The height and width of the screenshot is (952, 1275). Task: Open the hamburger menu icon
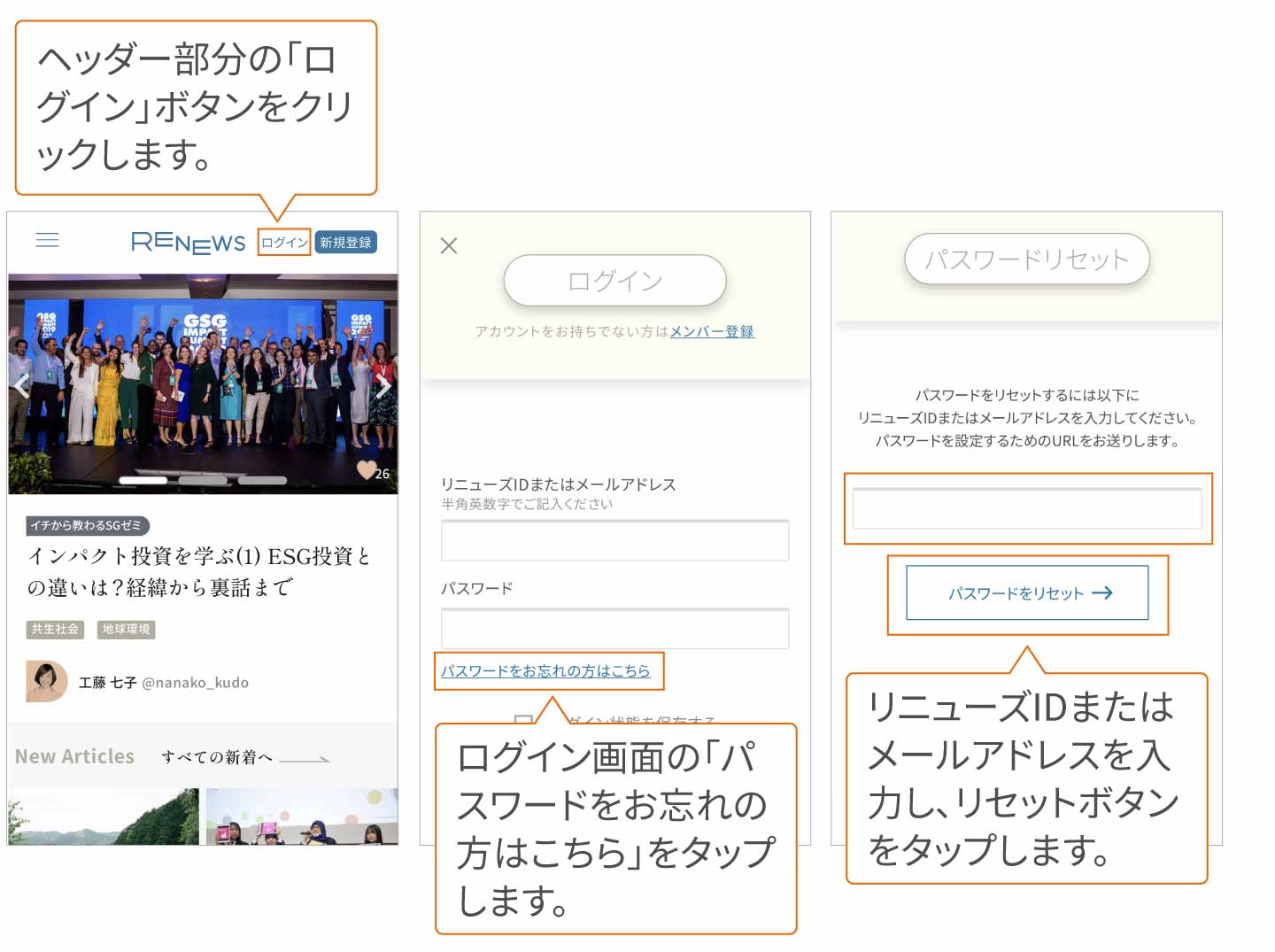[x=47, y=240]
